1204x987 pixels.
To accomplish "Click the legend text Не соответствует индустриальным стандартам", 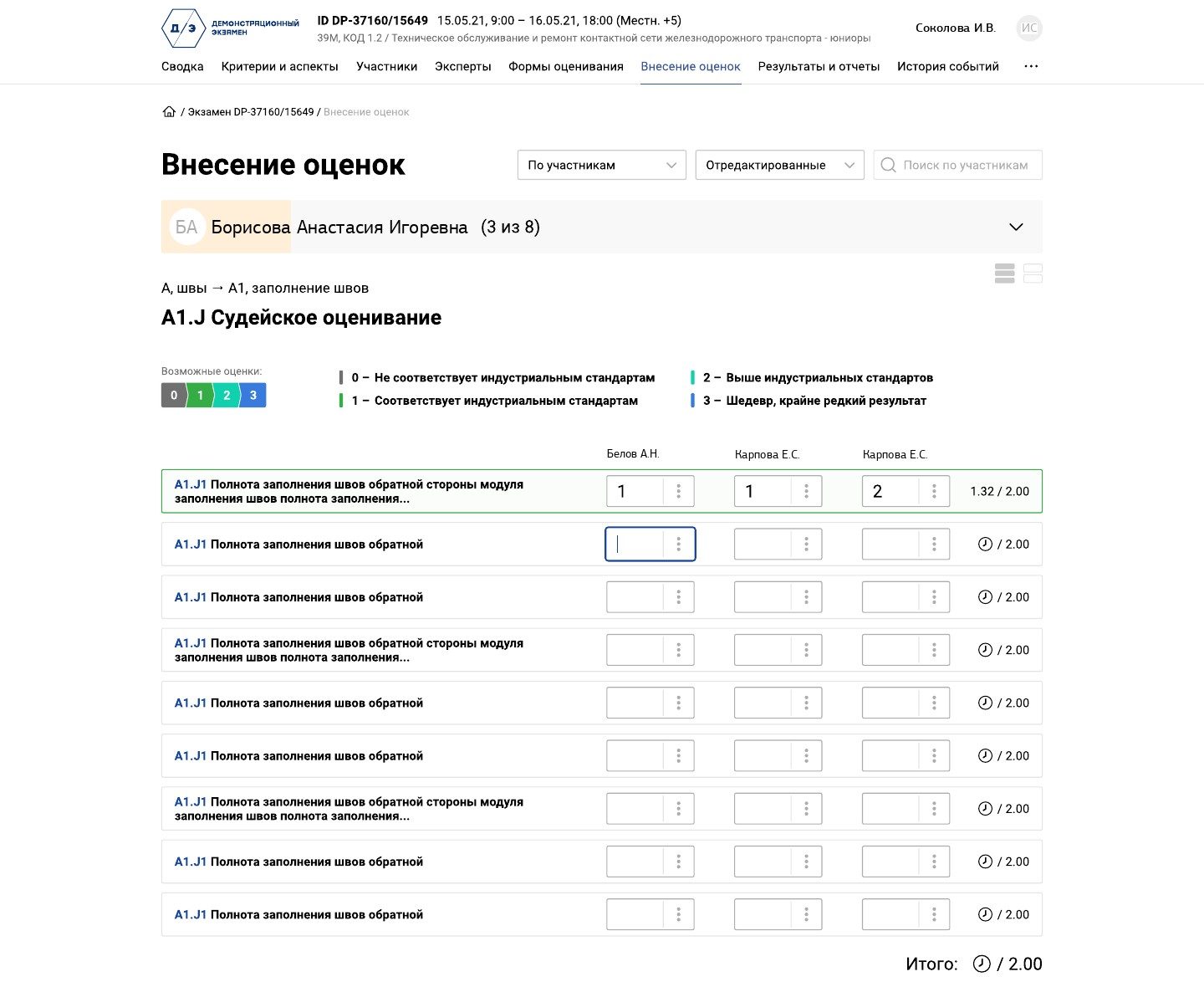I will [x=514, y=378].
